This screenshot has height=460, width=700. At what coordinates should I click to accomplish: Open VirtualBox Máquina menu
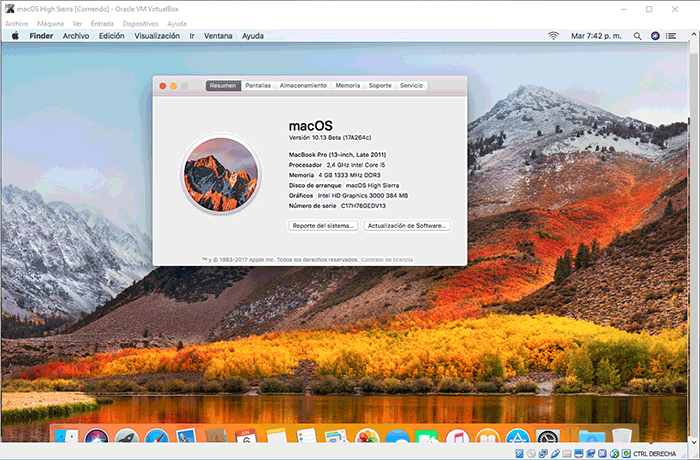coord(50,23)
